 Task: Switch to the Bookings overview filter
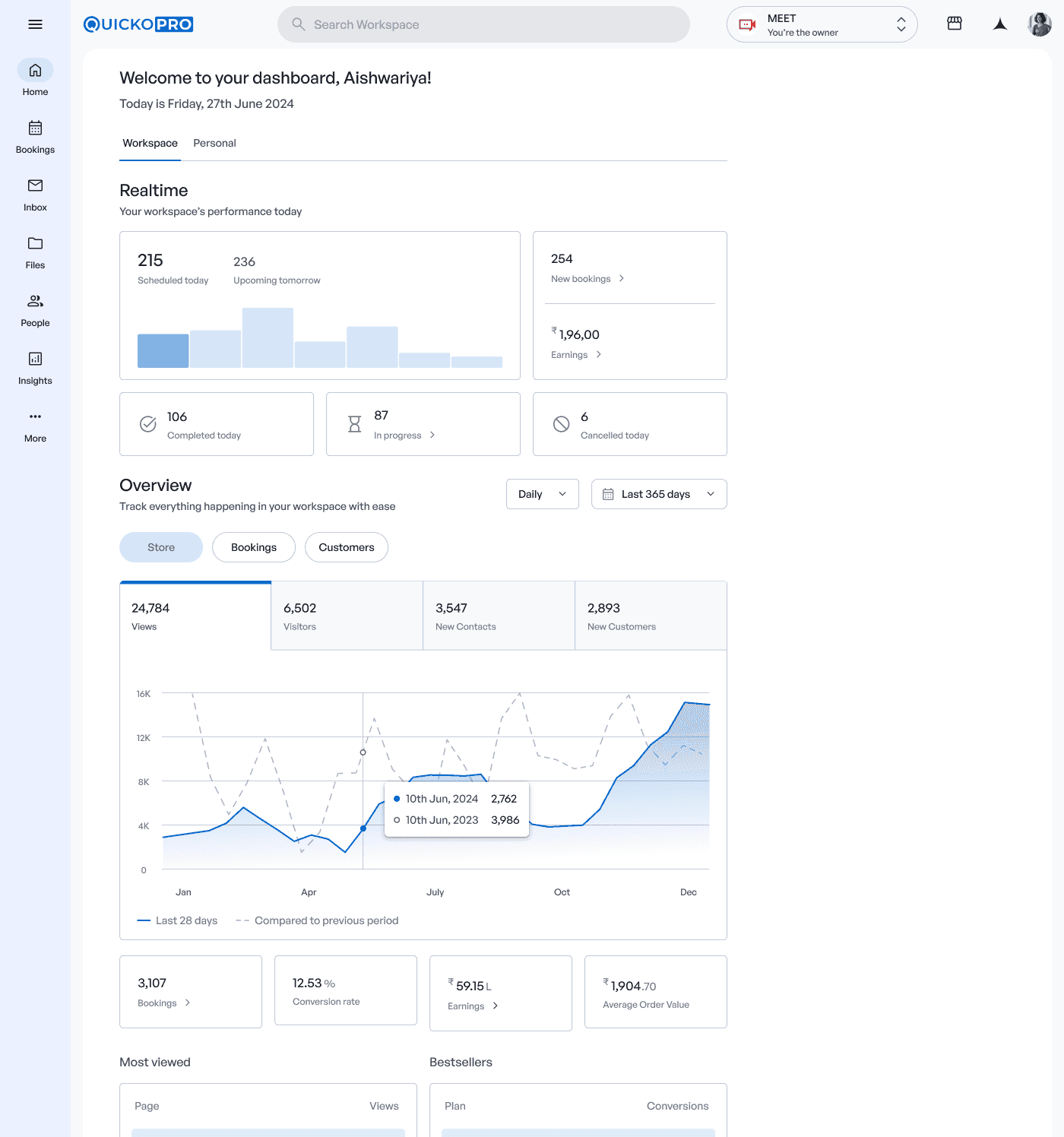pos(253,547)
